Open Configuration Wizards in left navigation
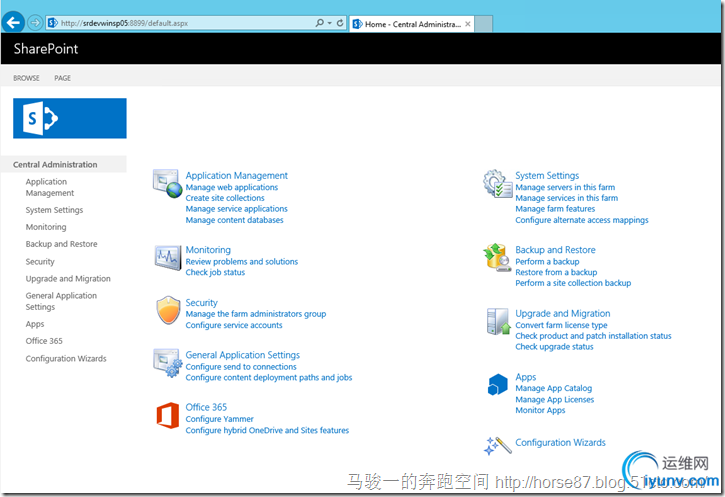The image size is (725, 497). tap(66, 359)
